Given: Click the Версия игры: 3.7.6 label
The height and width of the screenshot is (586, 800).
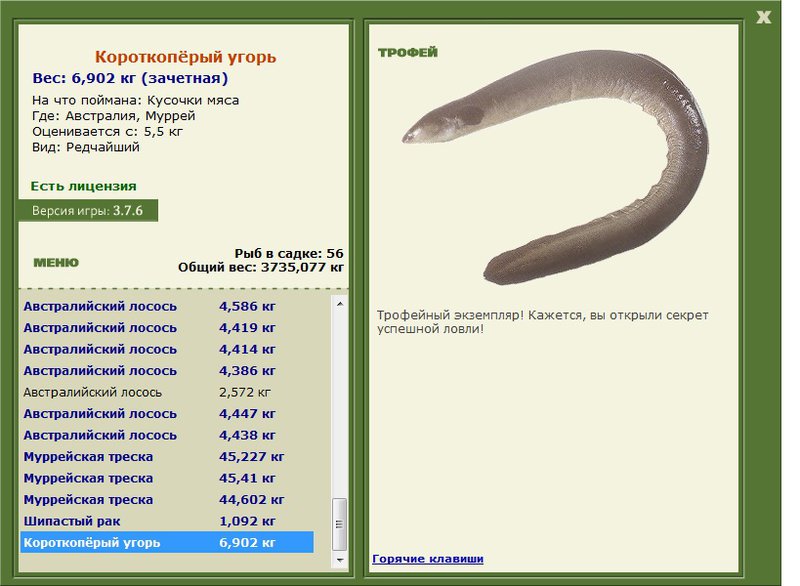Looking at the screenshot, I should click(87, 211).
